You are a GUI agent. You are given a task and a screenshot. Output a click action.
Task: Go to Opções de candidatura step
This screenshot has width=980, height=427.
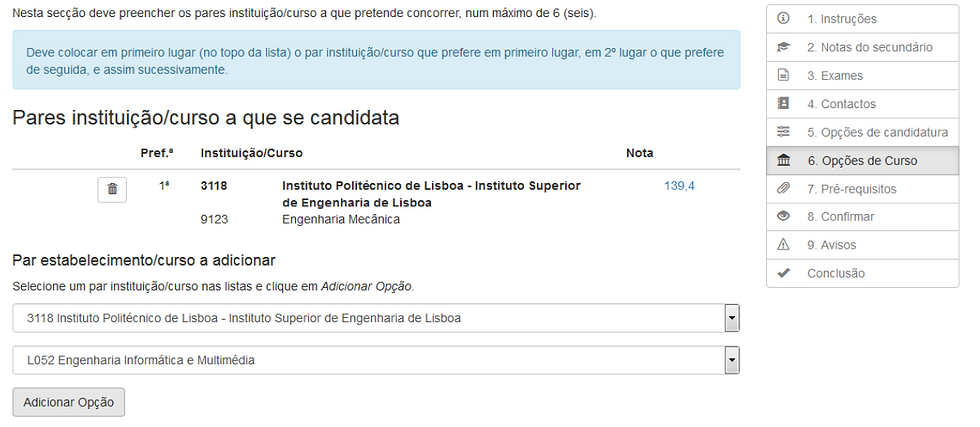(x=877, y=132)
